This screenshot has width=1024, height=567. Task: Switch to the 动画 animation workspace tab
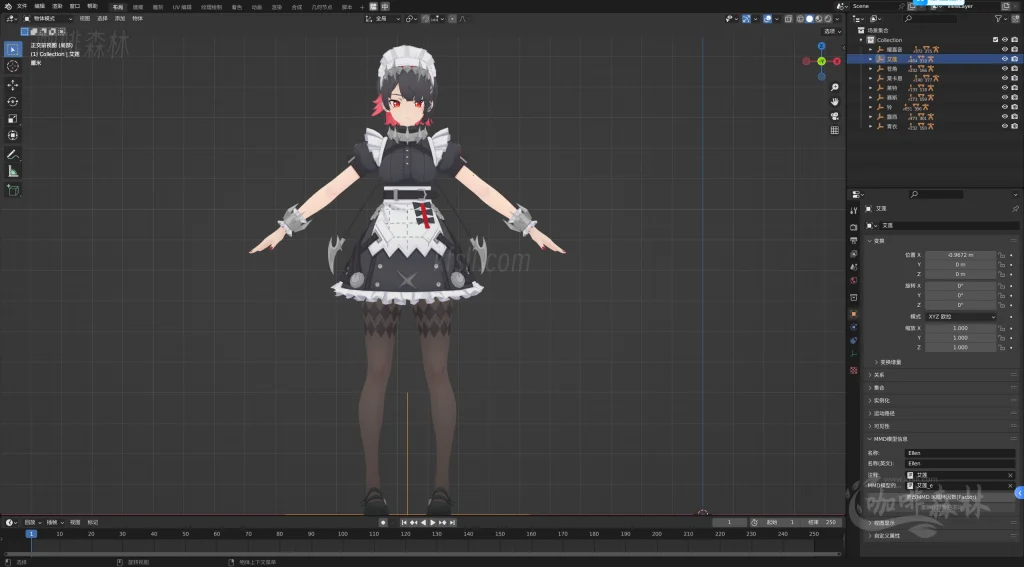[257, 7]
